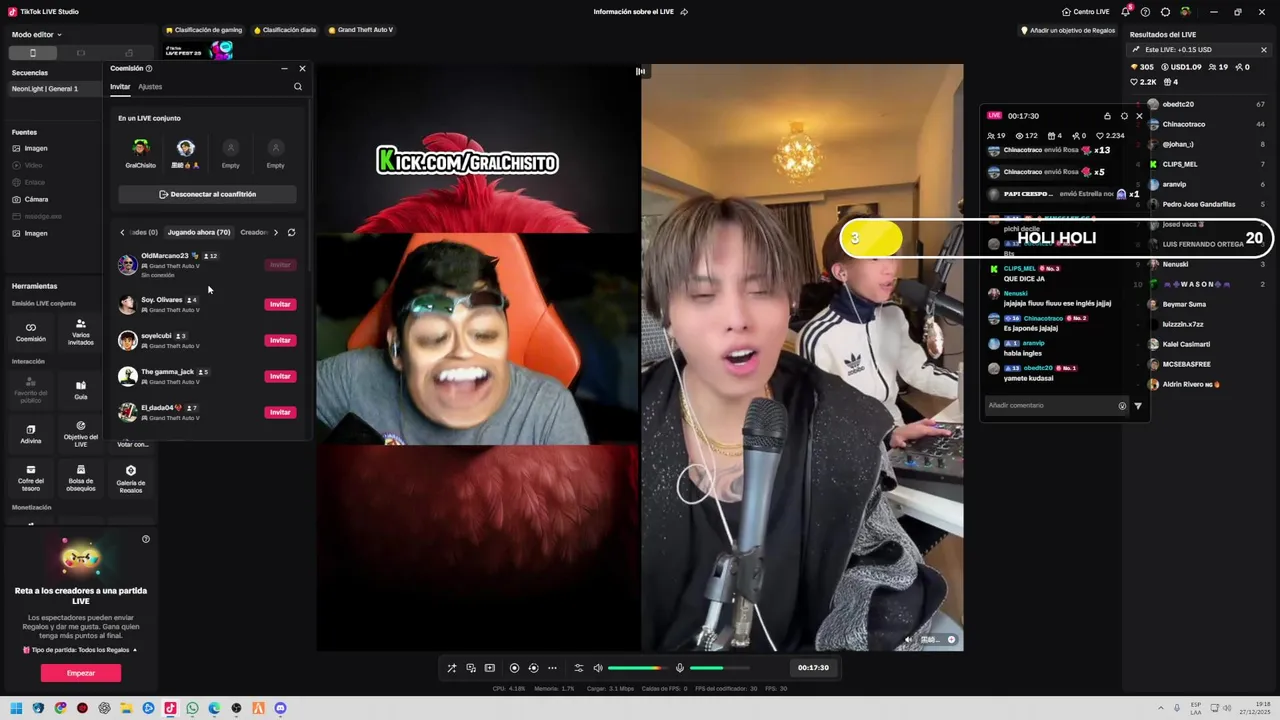1280x720 pixels.
Task: Open the Bolsa de obsequios tool
Action: 80,478
